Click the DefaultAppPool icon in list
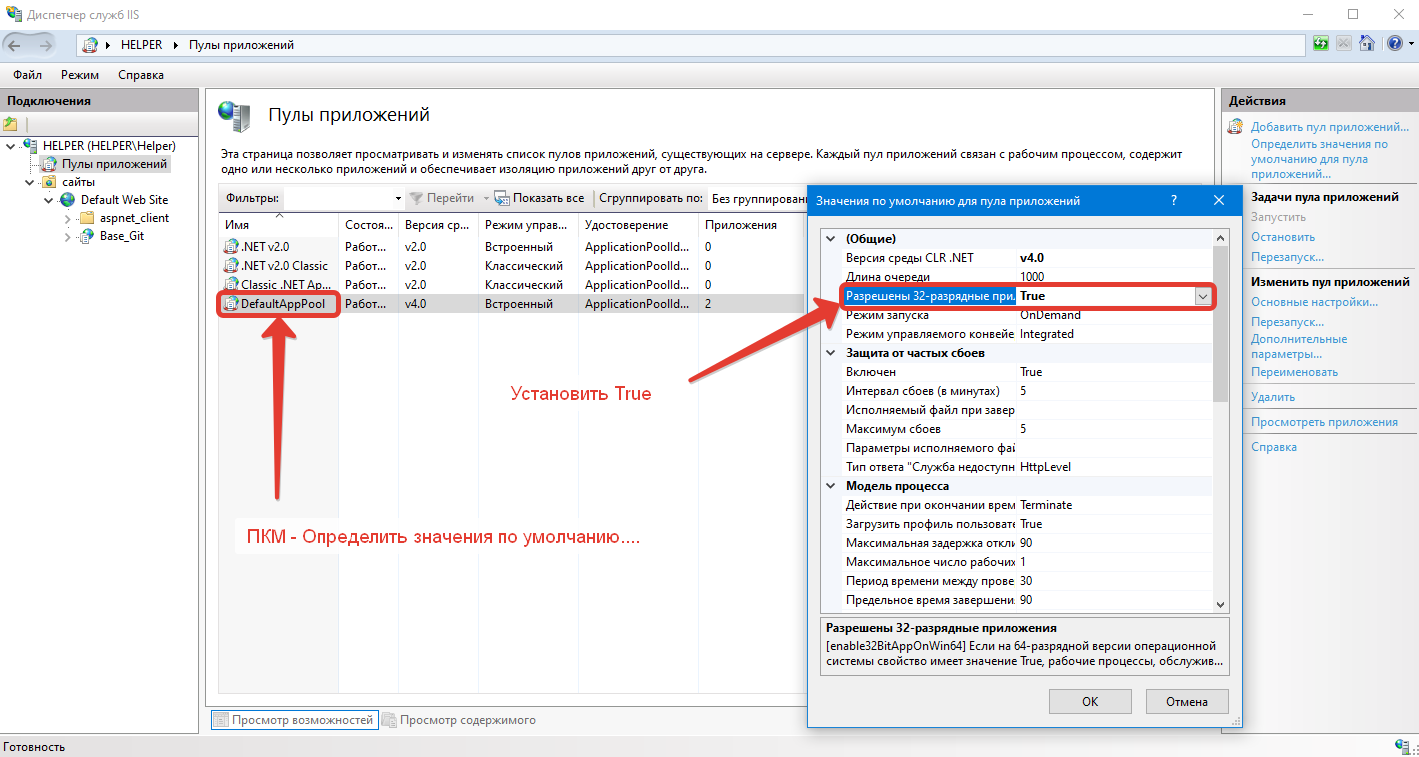The height and width of the screenshot is (757, 1419). [x=232, y=303]
